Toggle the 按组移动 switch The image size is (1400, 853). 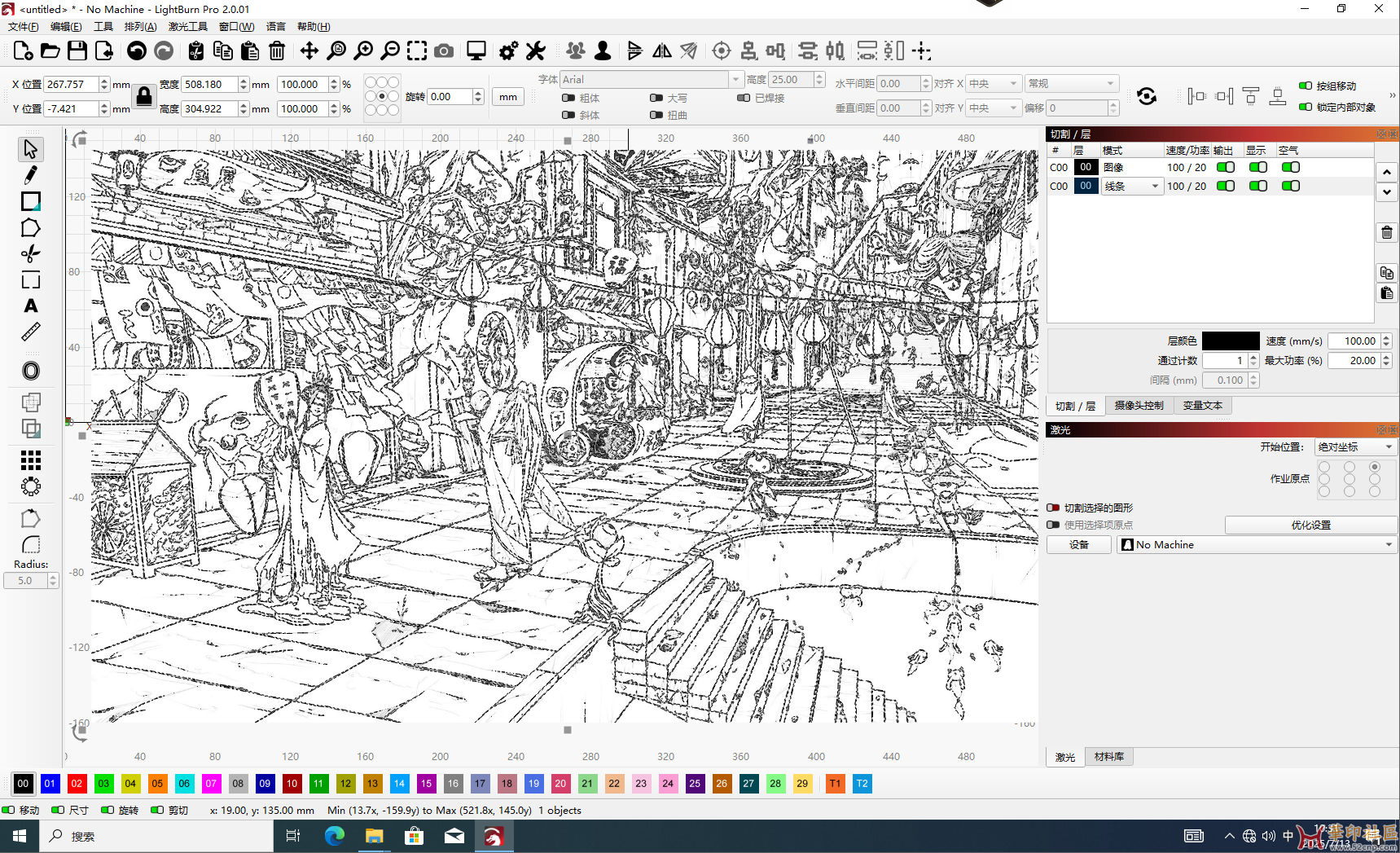click(1306, 86)
